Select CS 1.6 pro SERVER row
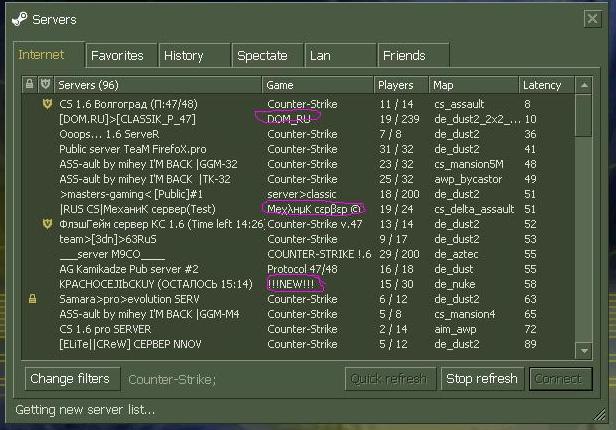The height and width of the screenshot is (430, 616). pos(299,329)
